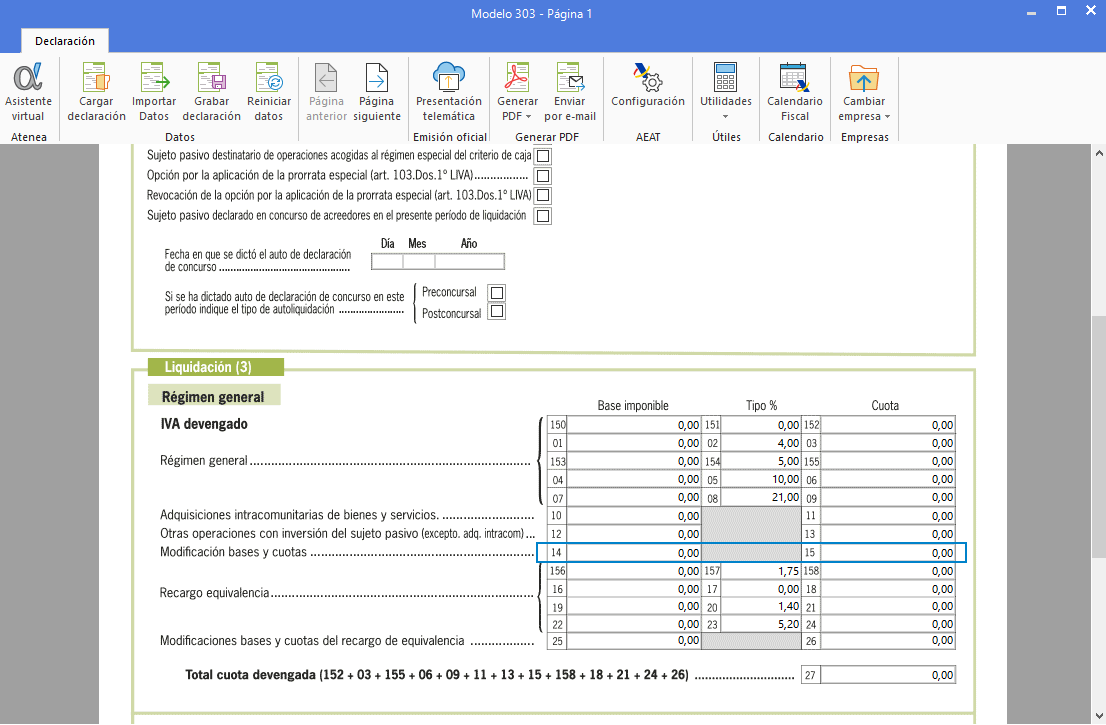The width and height of the screenshot is (1106, 725).
Task: Click the 'IVA devengado' heading
Action: click(x=205, y=424)
